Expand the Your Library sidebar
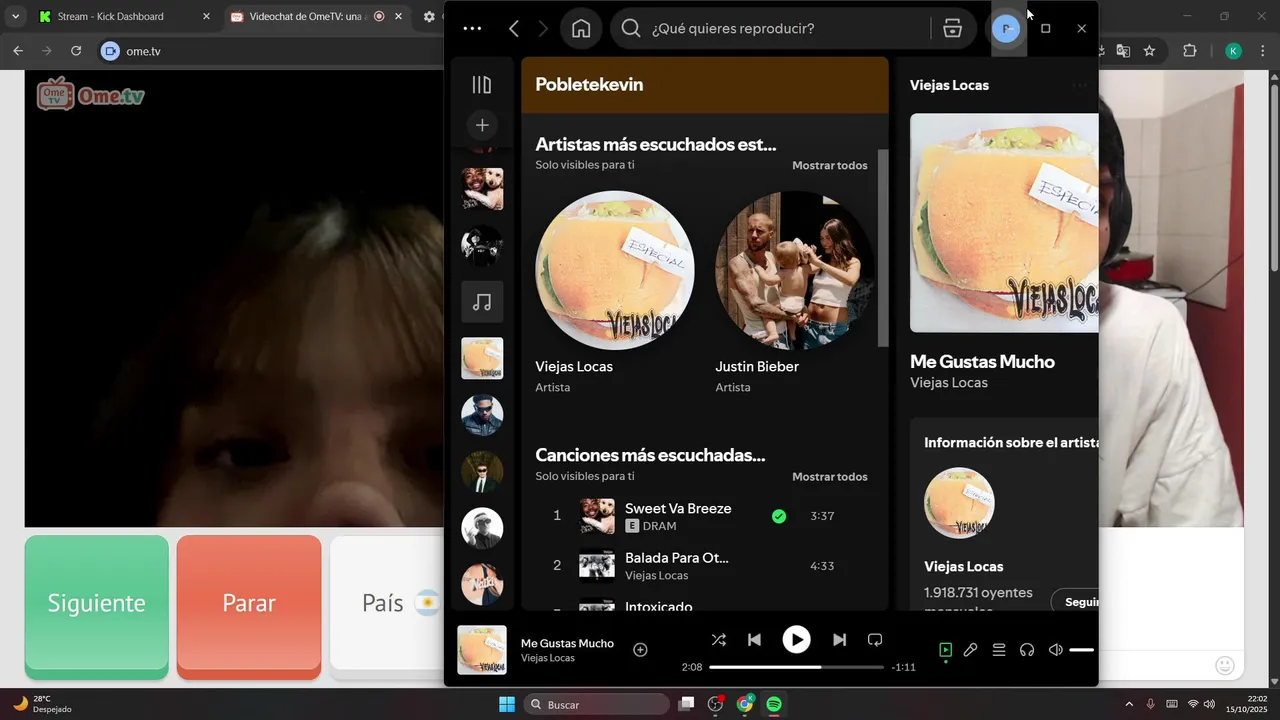This screenshot has width=1280, height=720. [x=482, y=85]
